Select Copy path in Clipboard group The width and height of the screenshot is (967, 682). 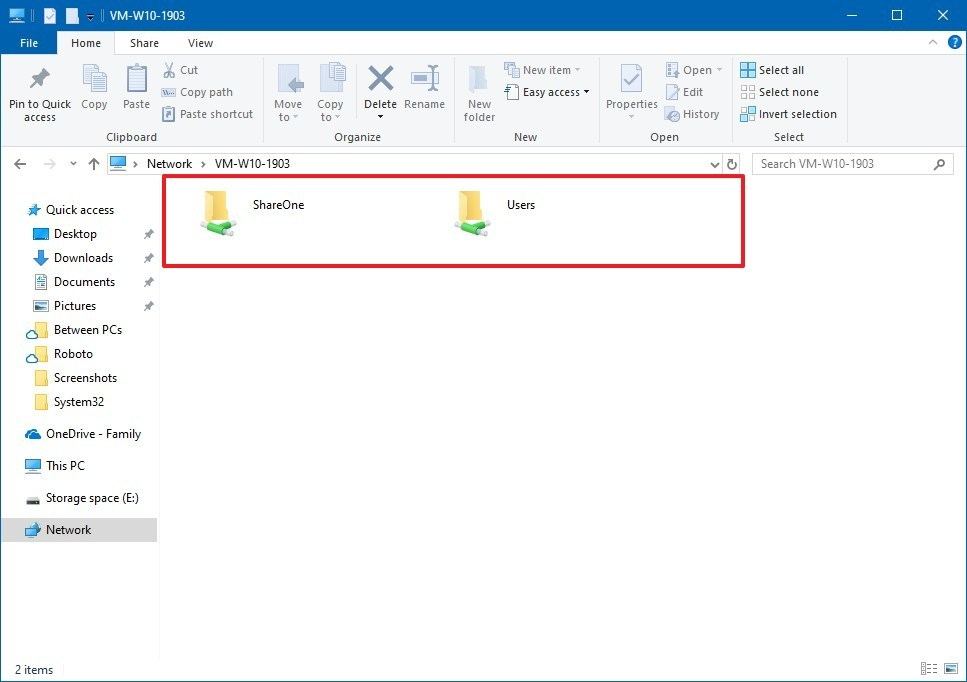[197, 92]
